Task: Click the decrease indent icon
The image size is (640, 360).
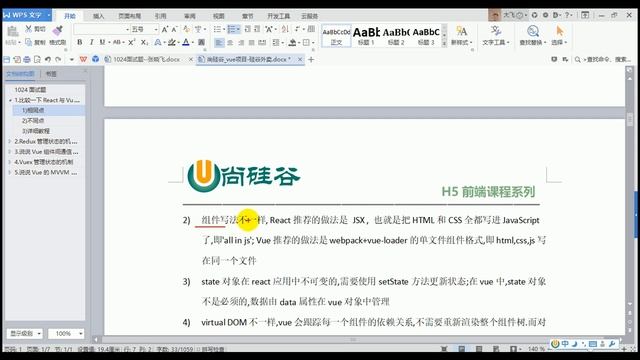Action: 247,29
